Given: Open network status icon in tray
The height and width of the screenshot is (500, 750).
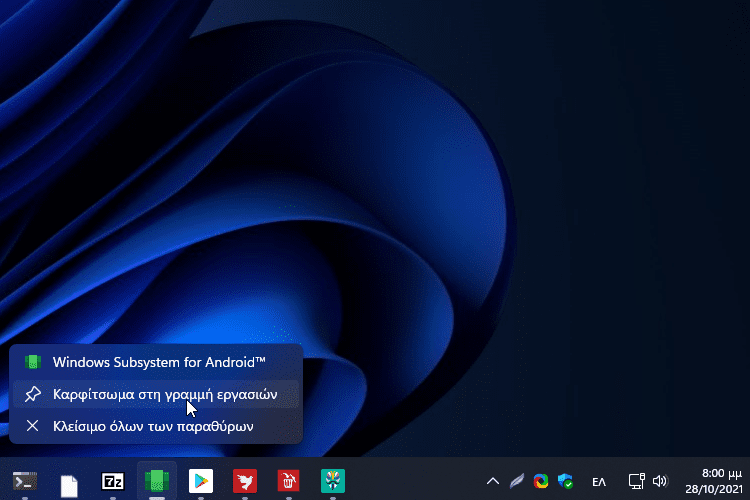Looking at the screenshot, I should click(x=636, y=481).
